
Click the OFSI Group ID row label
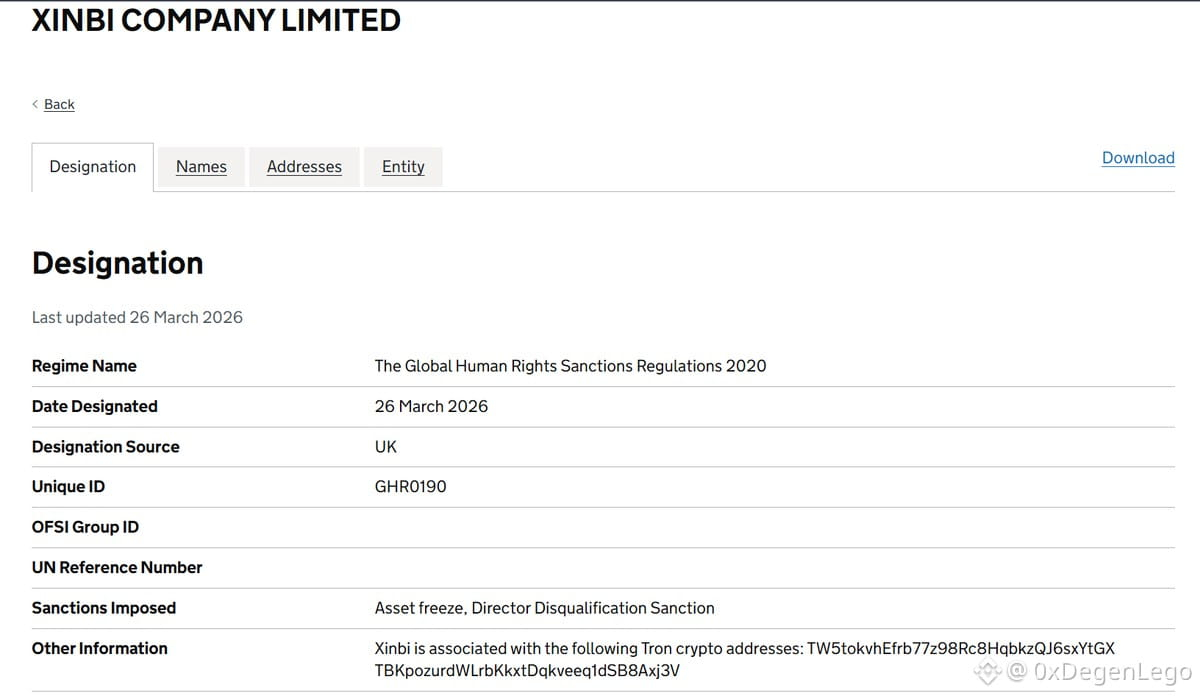tap(85, 527)
